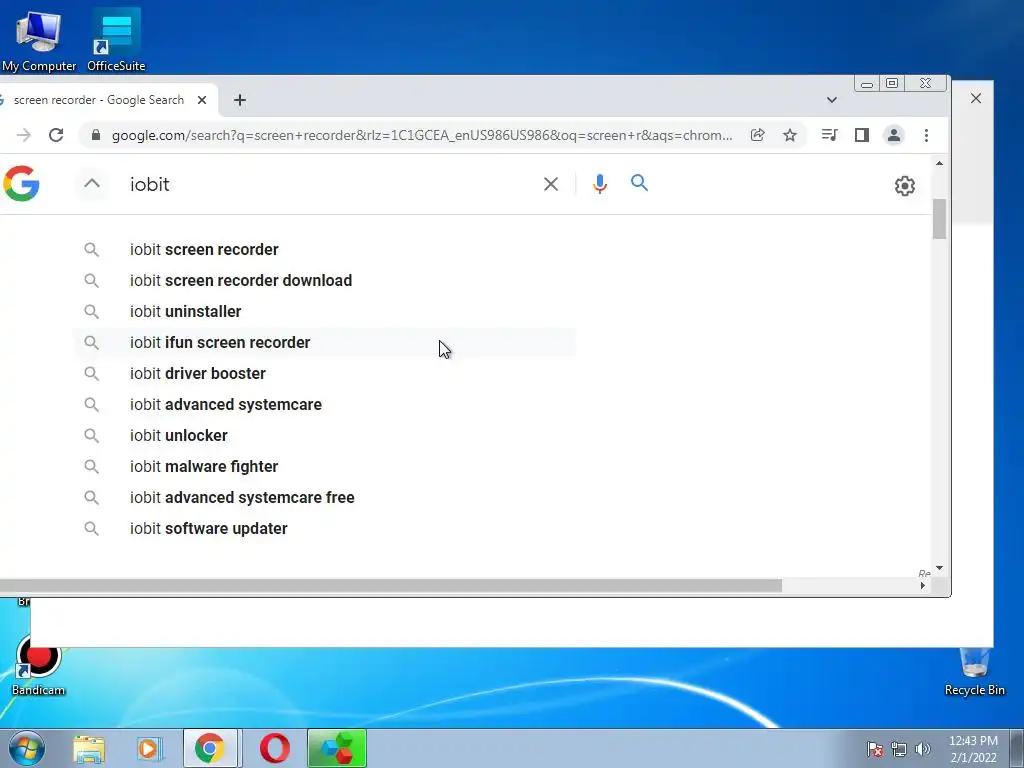Pick suggestion iobit advanced systemcare
This screenshot has height=768, width=1024.
(325, 404)
